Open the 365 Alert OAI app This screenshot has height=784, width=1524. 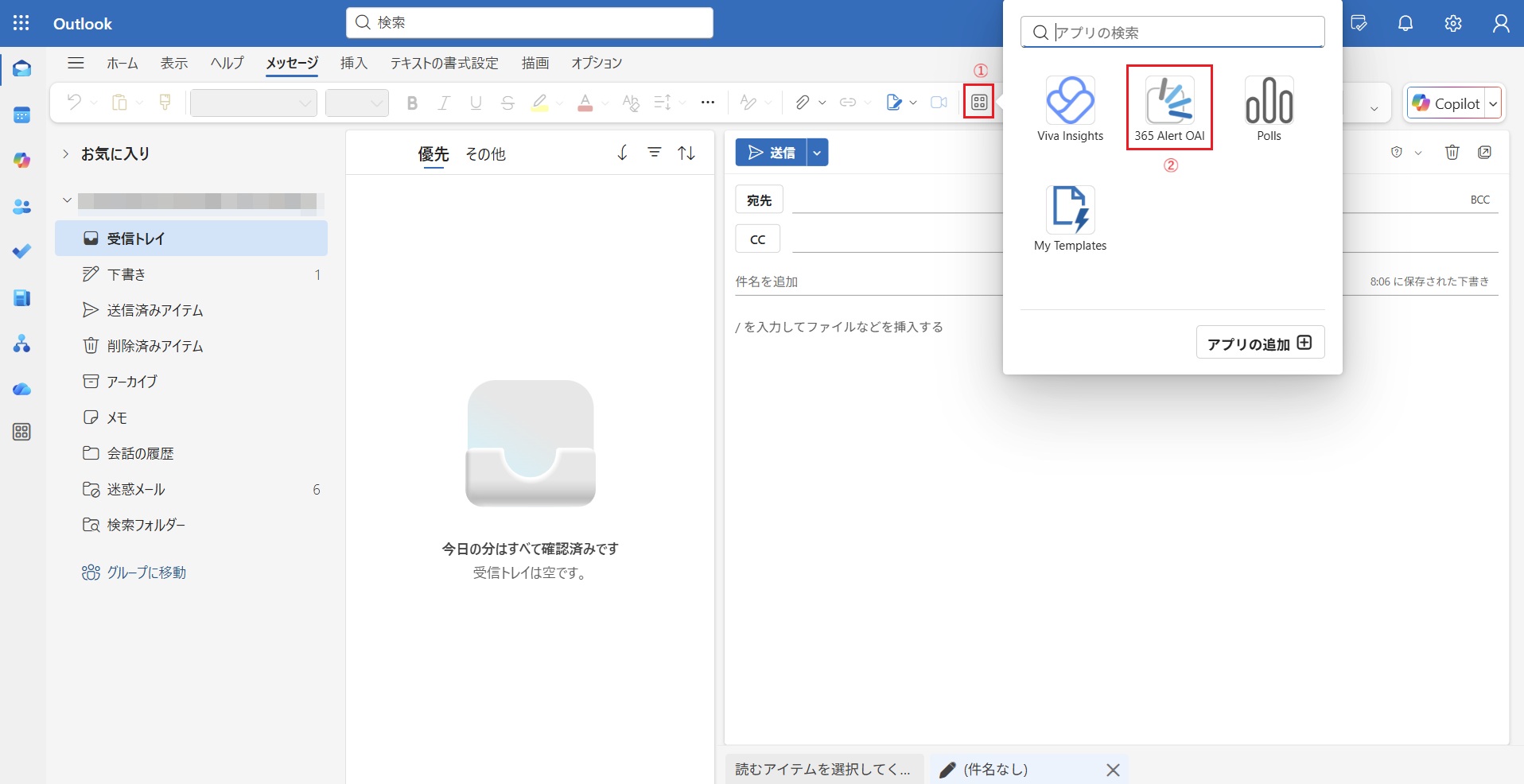1168,108
